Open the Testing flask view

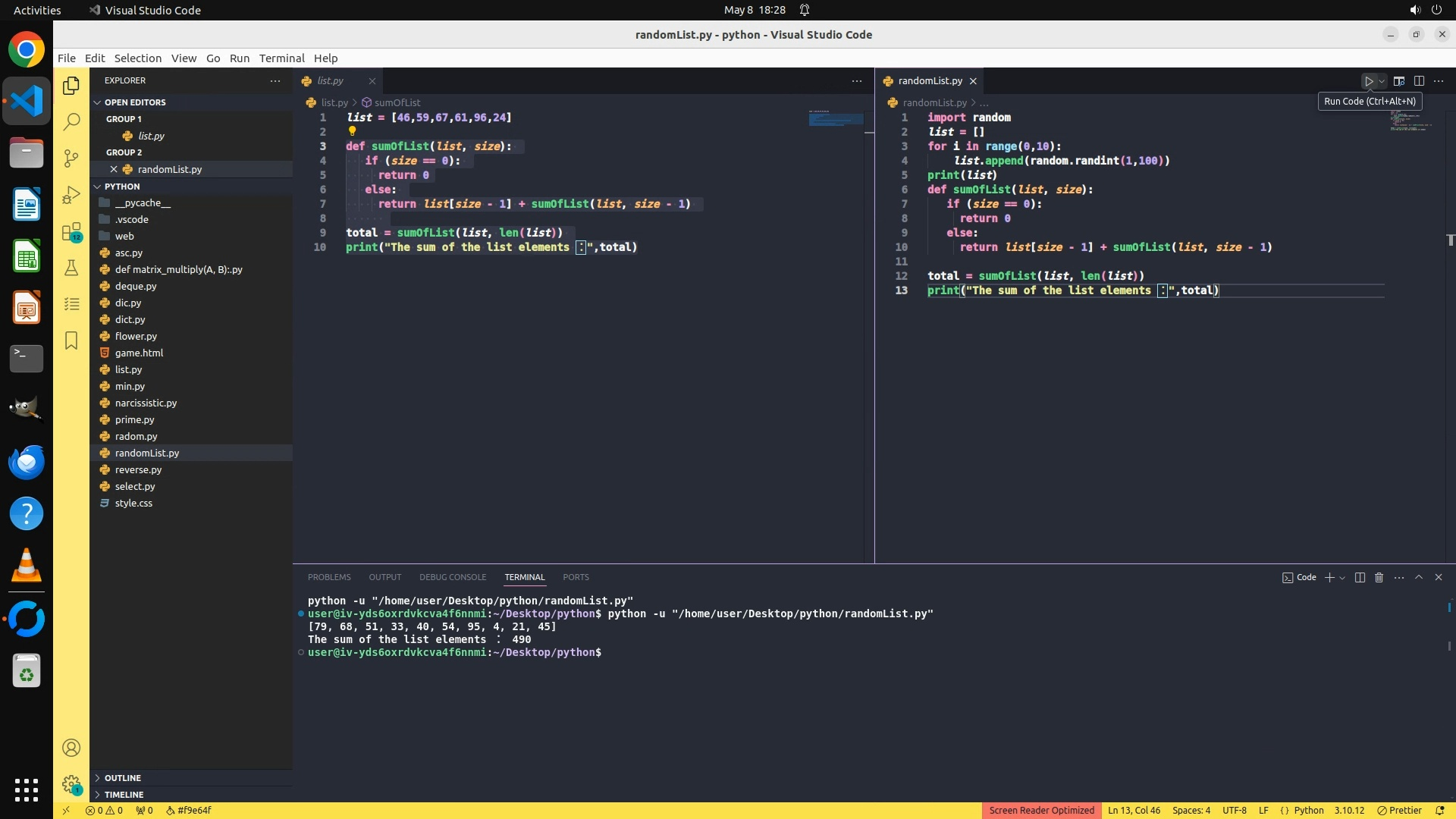click(x=71, y=268)
